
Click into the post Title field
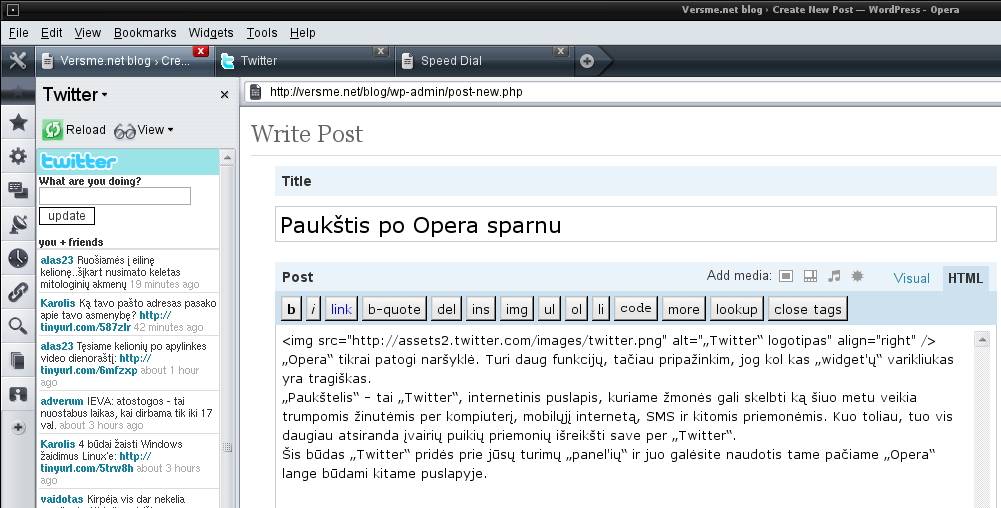point(636,225)
